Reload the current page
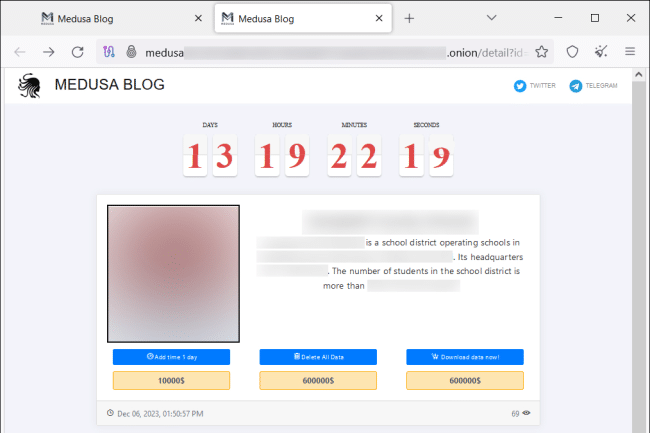Screen dimensions: 650x433 click(x=77, y=52)
